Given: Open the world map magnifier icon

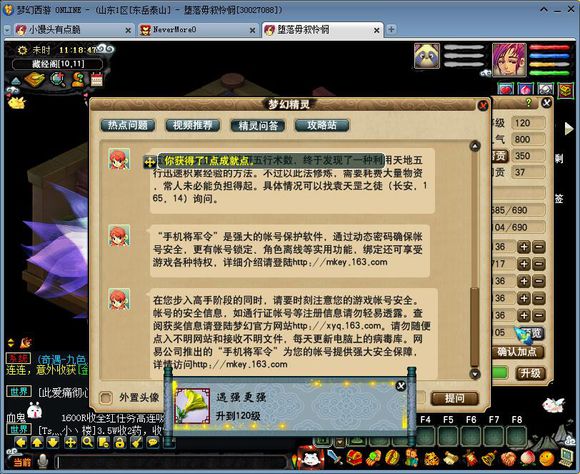Looking at the screenshot, I should click(x=58, y=79).
